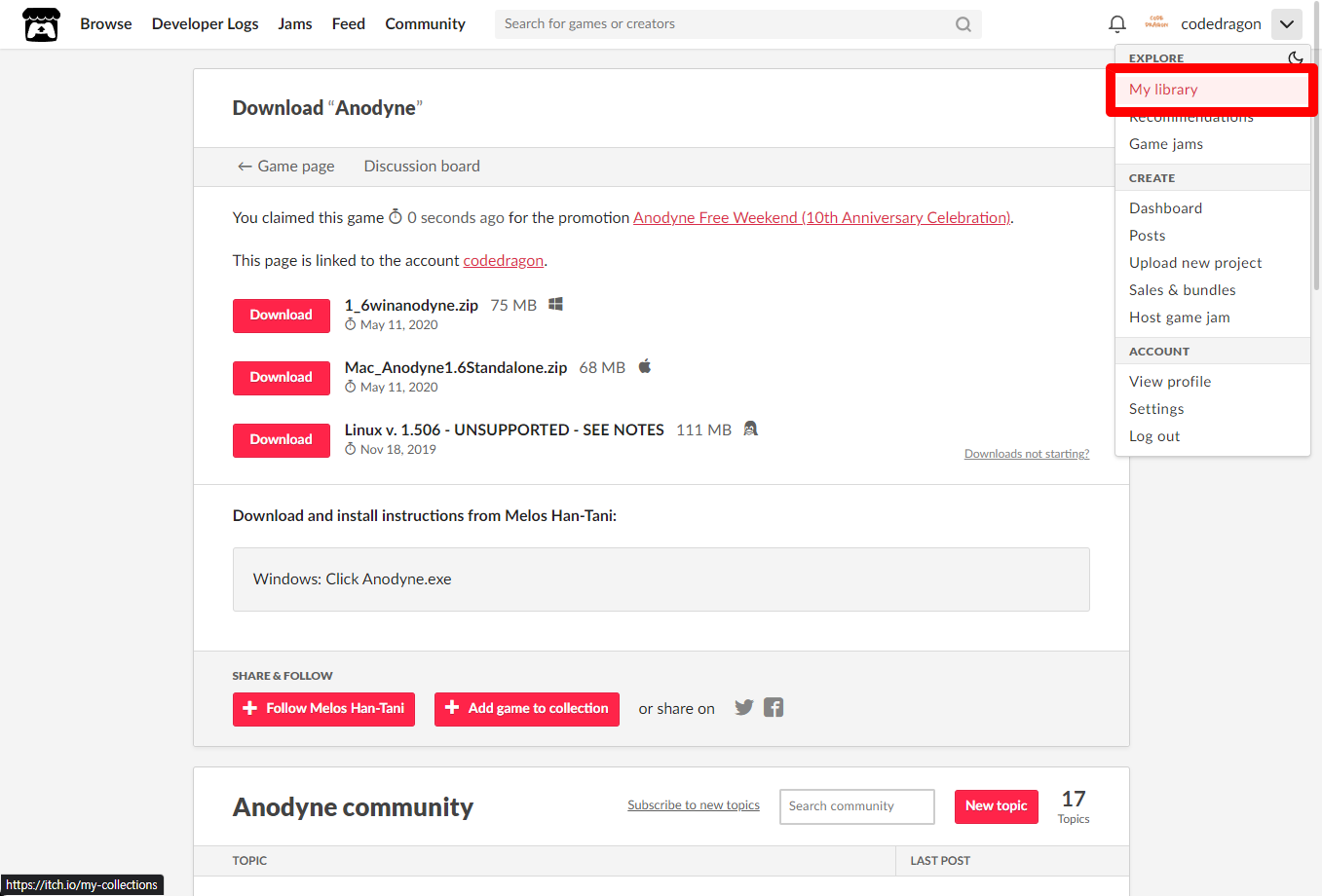Toggle dark mode moon icon

click(1295, 58)
